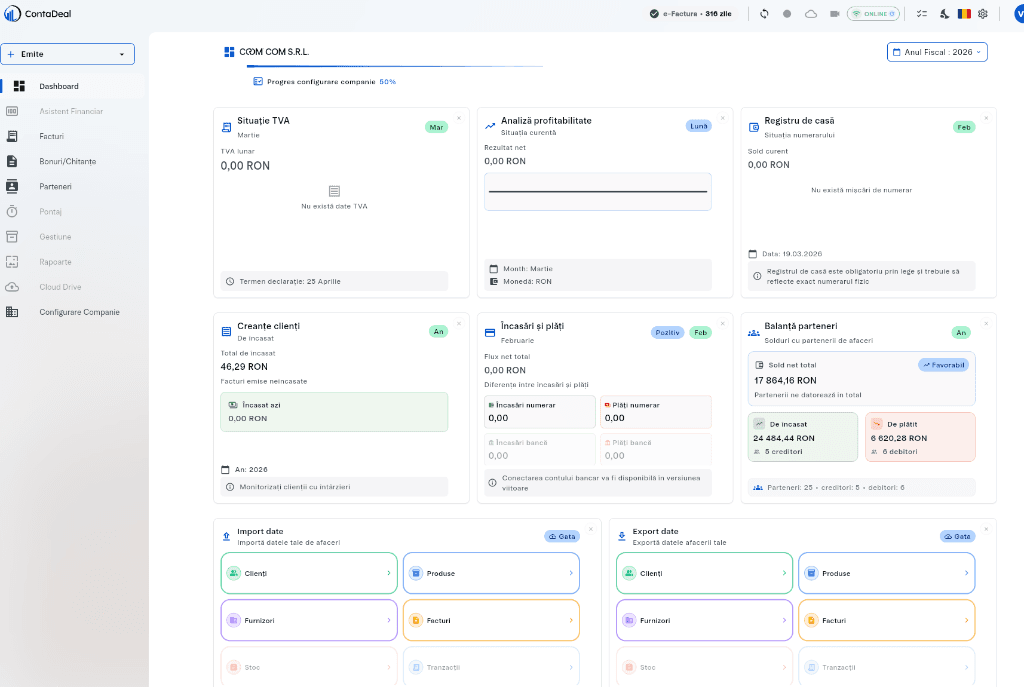This screenshot has height=687, width=1024.
Task: Open Furnizori in Import date
Action: 309,620
